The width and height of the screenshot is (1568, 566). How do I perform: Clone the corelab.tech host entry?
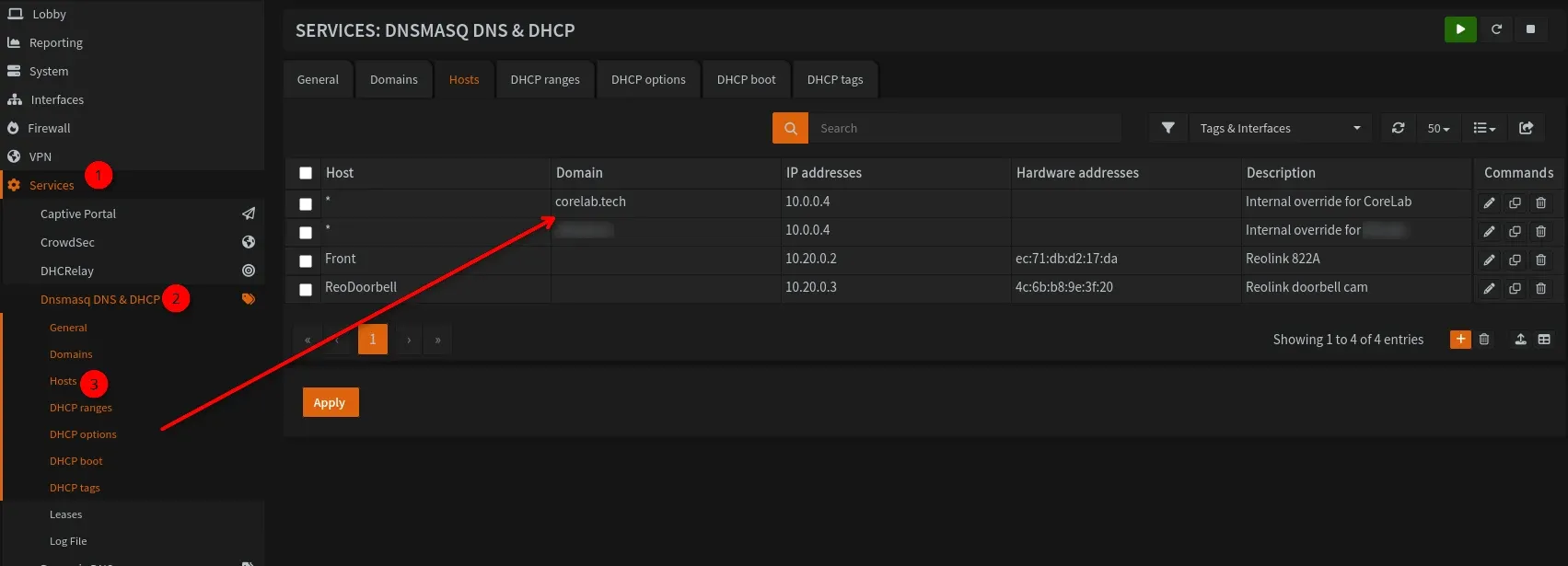(x=1515, y=203)
